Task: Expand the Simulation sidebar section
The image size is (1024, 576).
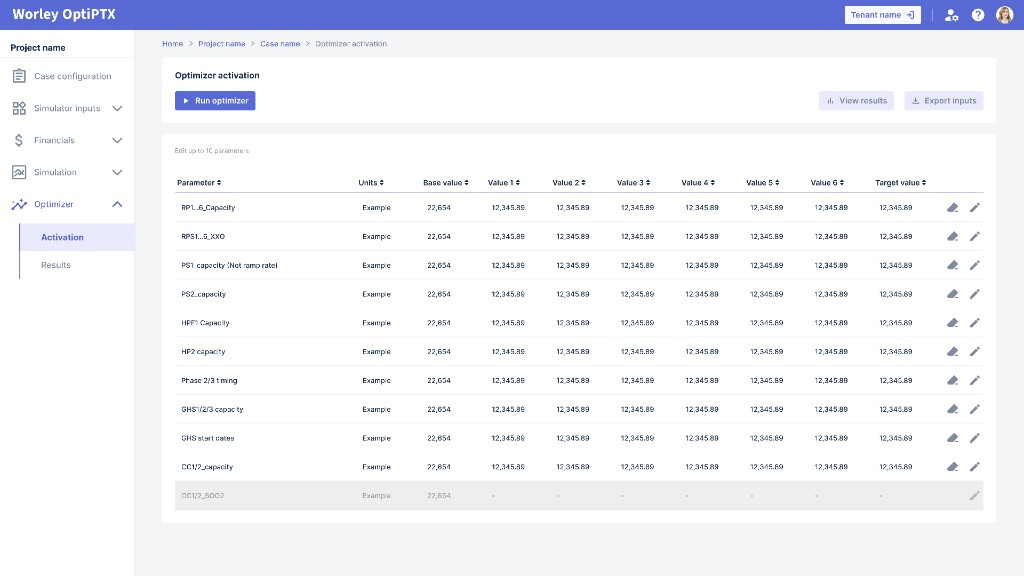Action: click(x=117, y=172)
